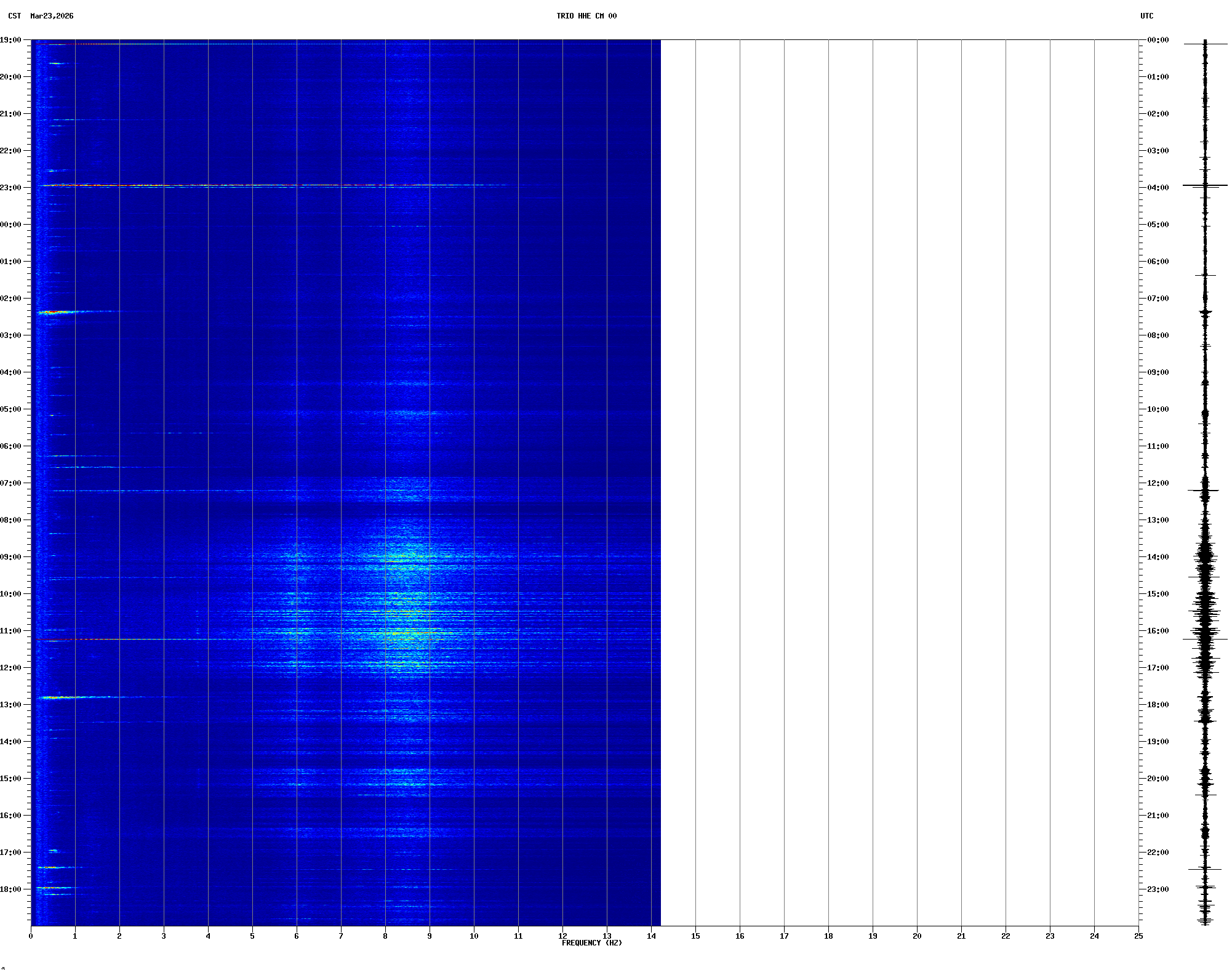Screen dimensions: 1232x975
Task: Click the 00:00 UTC start time label
Action: coord(1158,40)
